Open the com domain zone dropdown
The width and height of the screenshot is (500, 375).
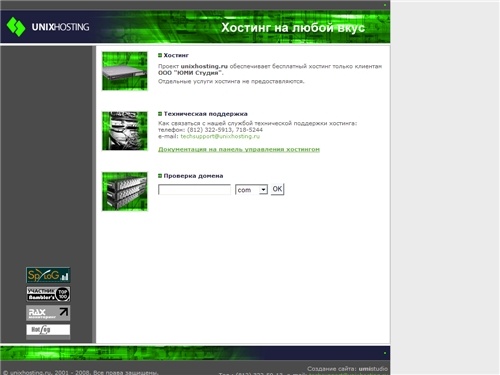tap(251, 190)
